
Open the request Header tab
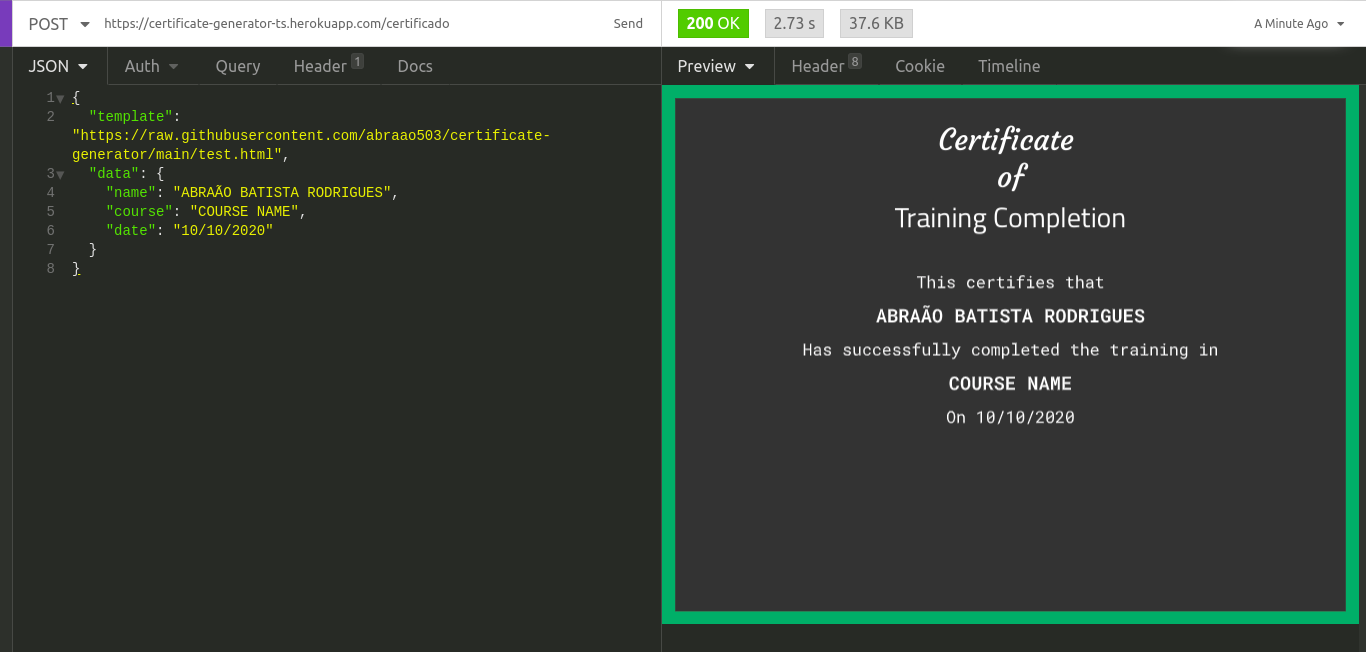320,66
